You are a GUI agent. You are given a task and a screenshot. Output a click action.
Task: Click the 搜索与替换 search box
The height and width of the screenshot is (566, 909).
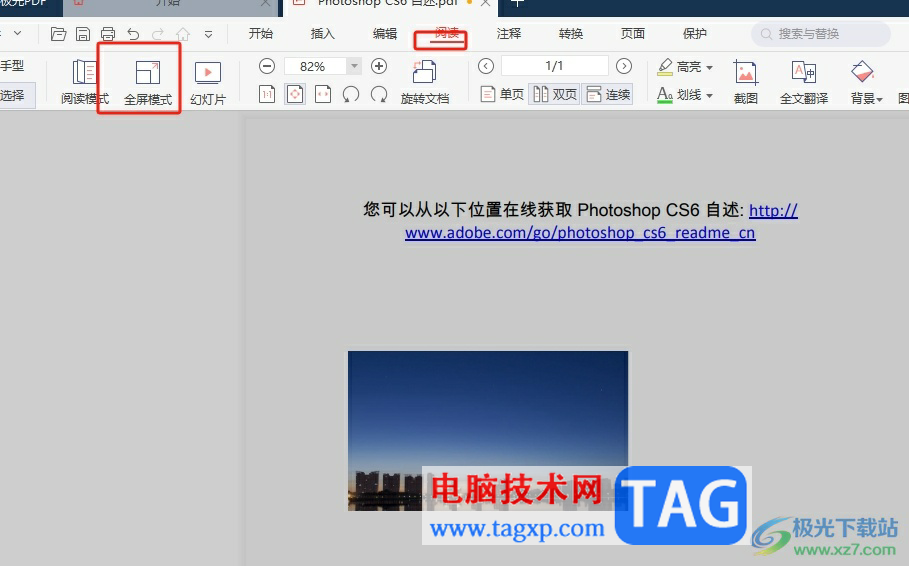point(821,34)
